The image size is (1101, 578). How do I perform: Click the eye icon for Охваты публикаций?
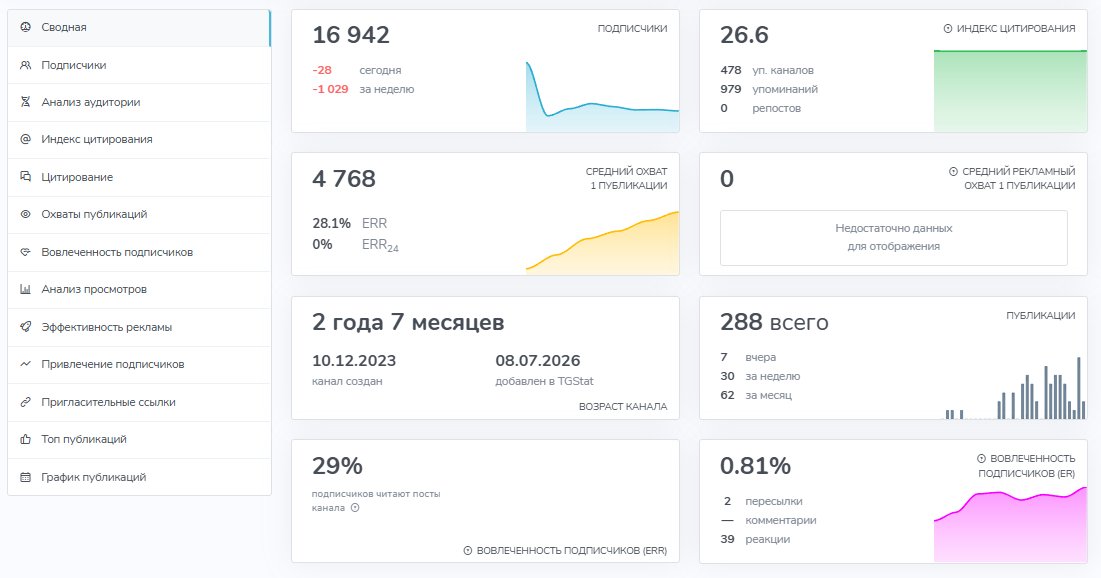(x=25, y=214)
